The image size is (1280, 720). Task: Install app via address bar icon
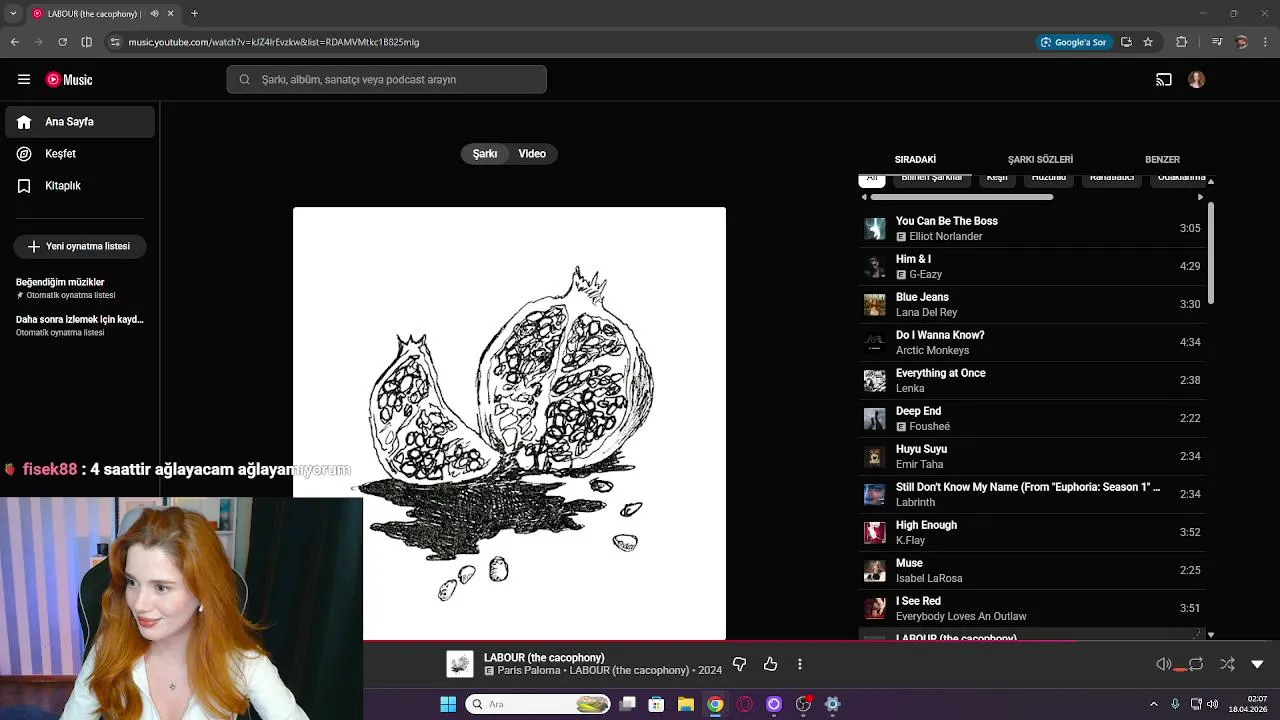(x=1126, y=42)
